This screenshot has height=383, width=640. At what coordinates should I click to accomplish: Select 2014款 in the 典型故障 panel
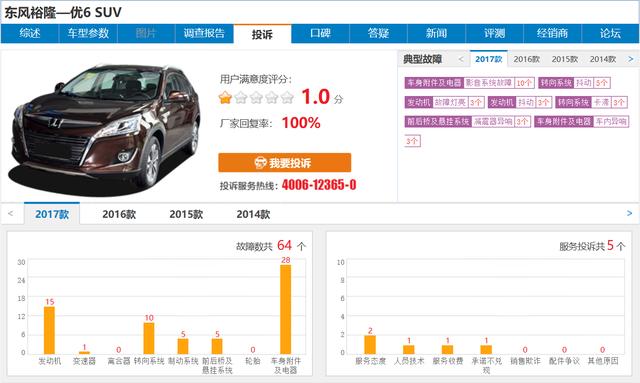click(x=602, y=59)
